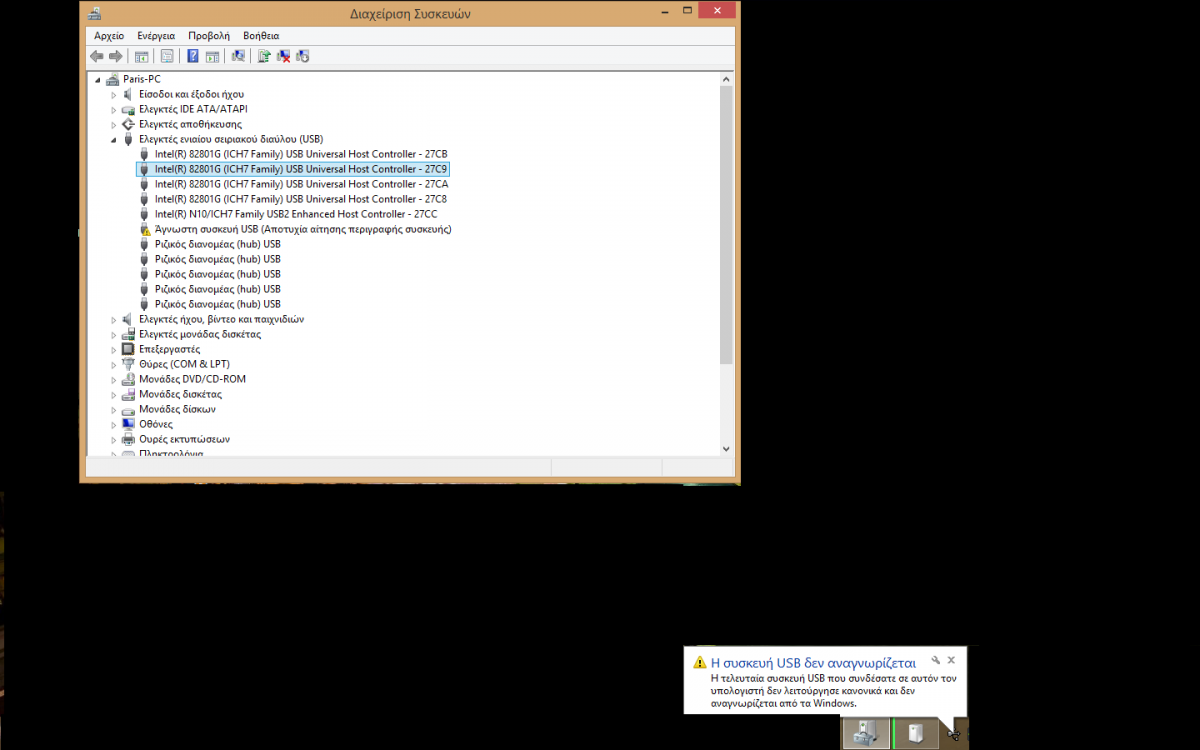
Task: Go forward with the toolbar Forward arrow
Action: (116, 56)
